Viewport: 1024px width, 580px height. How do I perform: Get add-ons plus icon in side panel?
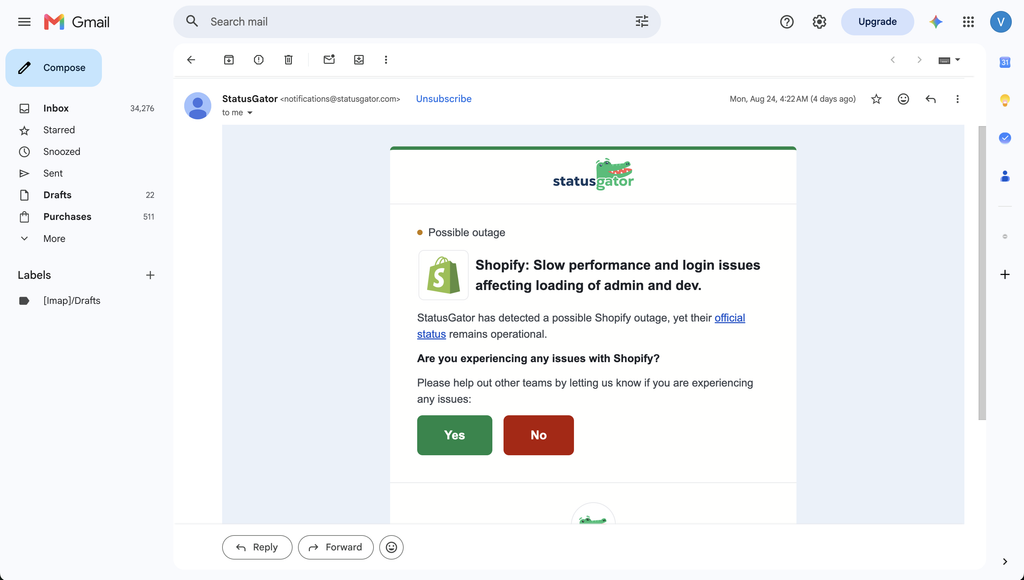click(1005, 274)
